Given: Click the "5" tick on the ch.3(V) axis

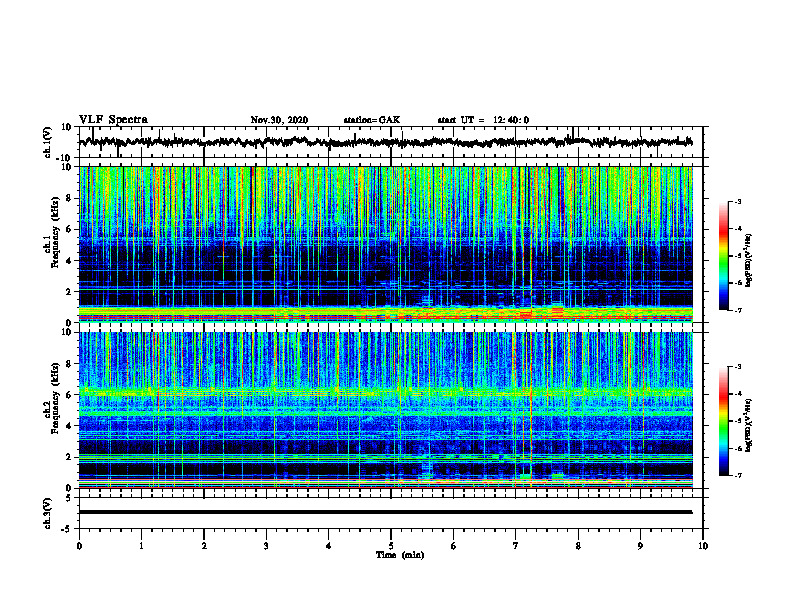Looking at the screenshot, I should 69,498.
